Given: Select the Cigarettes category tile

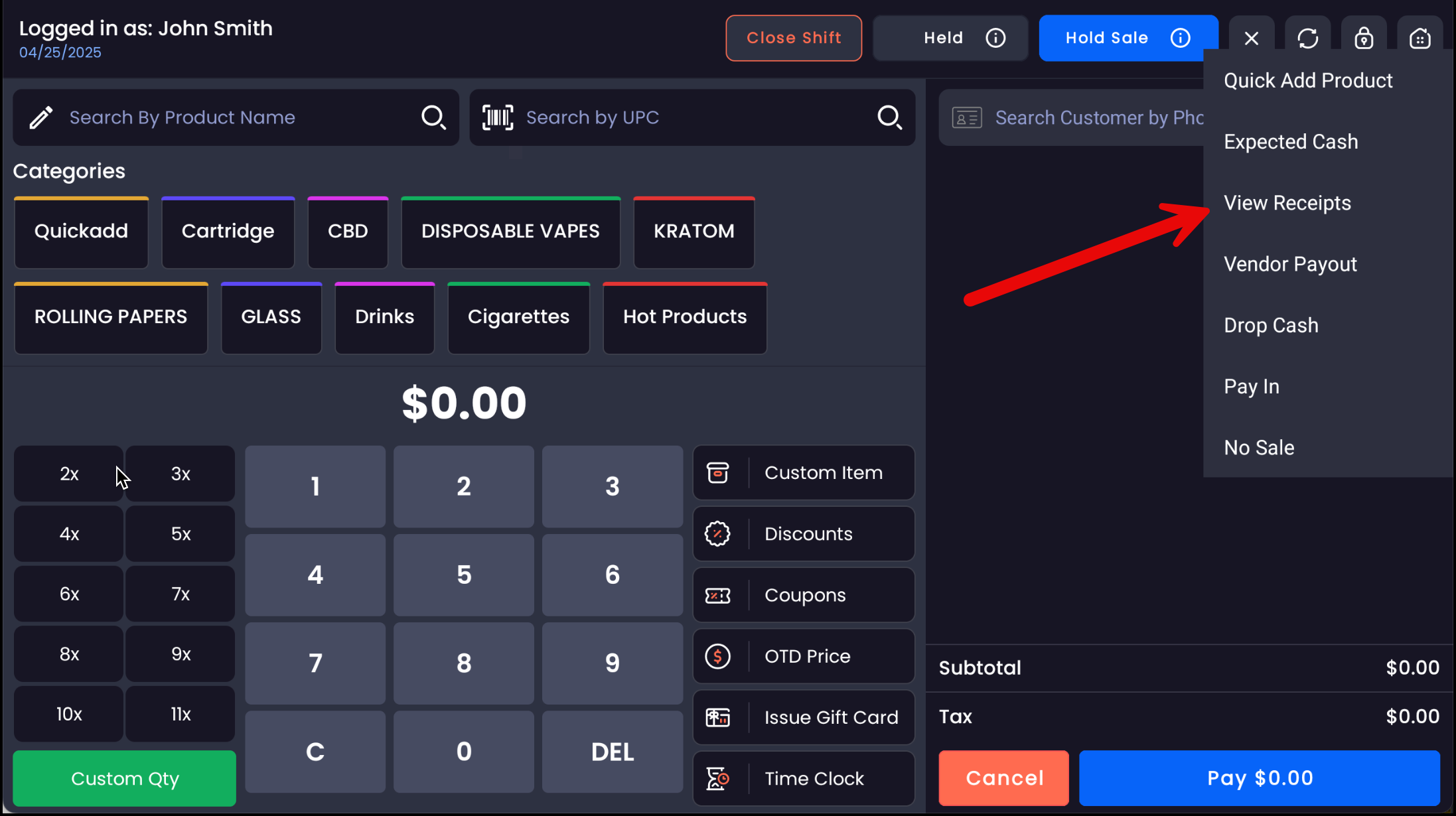Looking at the screenshot, I should 518,317.
